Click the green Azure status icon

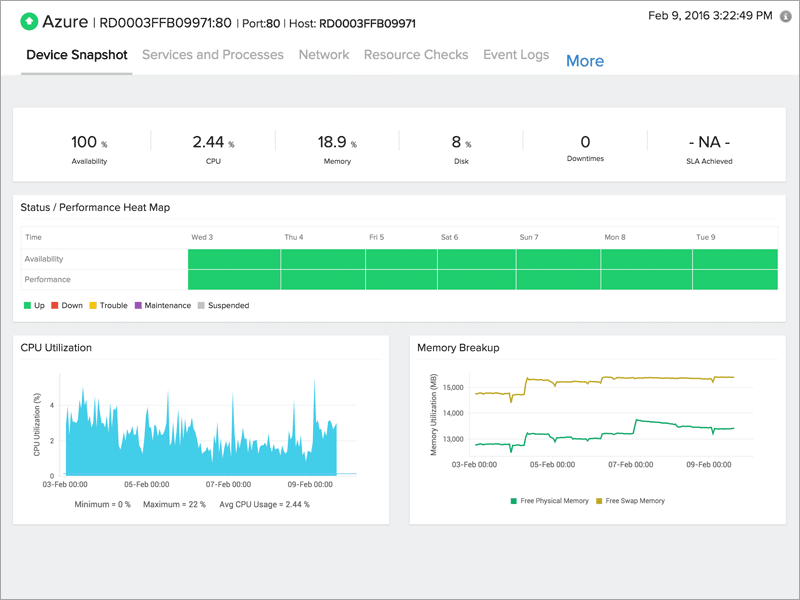(30, 22)
